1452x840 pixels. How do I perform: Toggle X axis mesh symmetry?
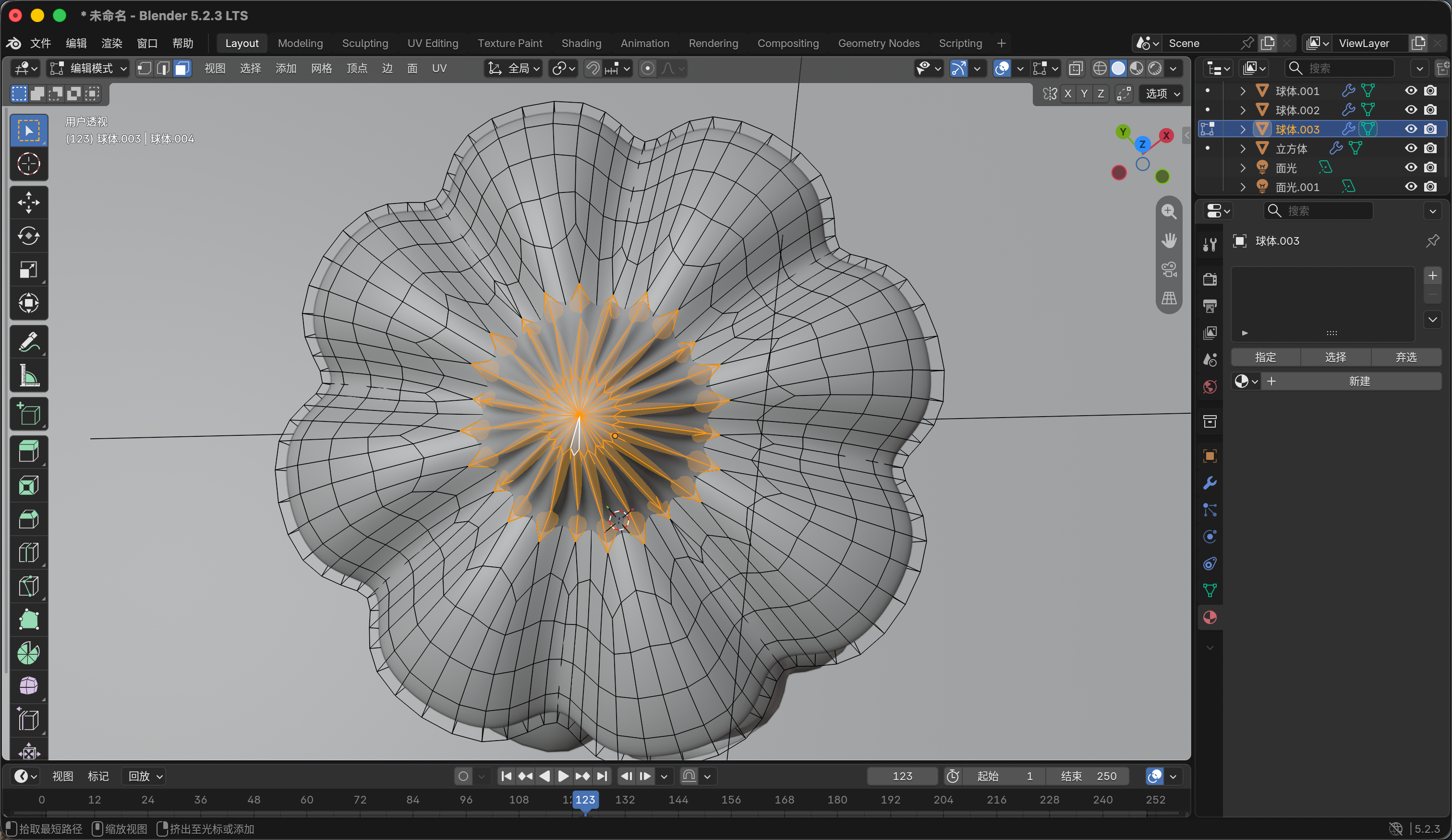click(x=1068, y=93)
